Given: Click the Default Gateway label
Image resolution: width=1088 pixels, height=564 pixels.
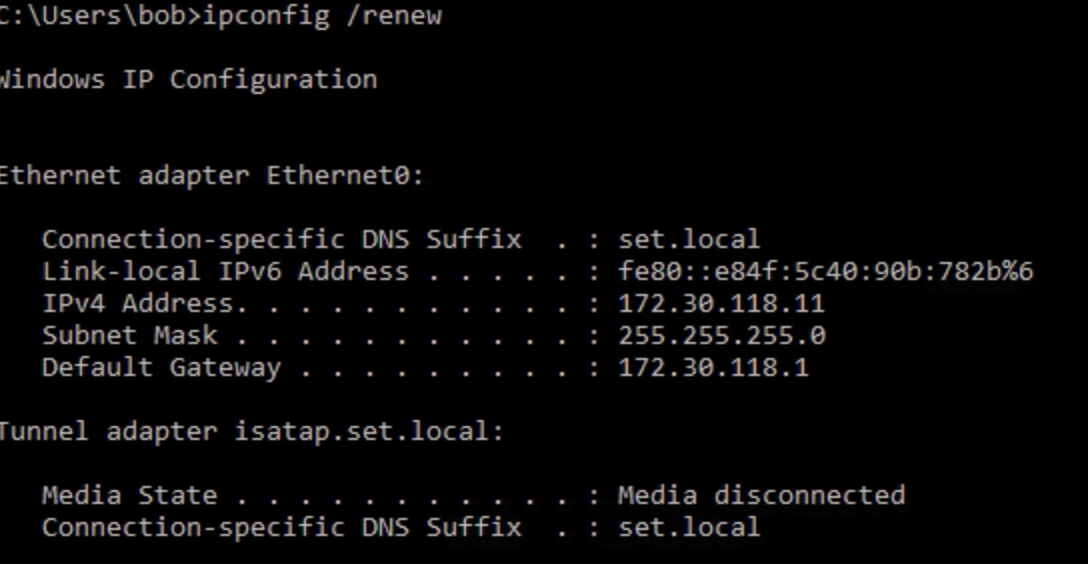Looking at the screenshot, I should (x=161, y=368).
